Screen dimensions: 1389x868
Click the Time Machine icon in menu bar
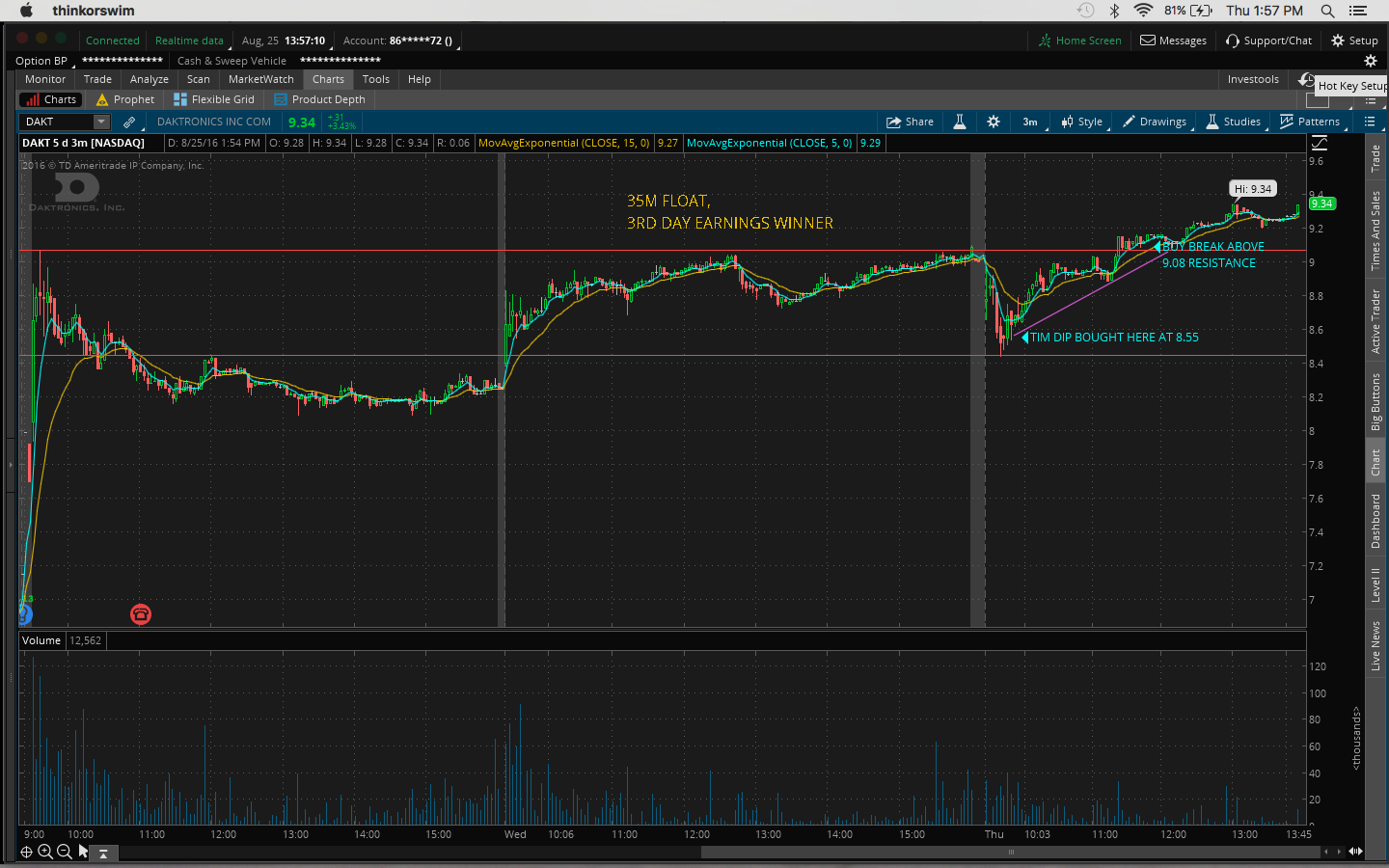point(1085,11)
